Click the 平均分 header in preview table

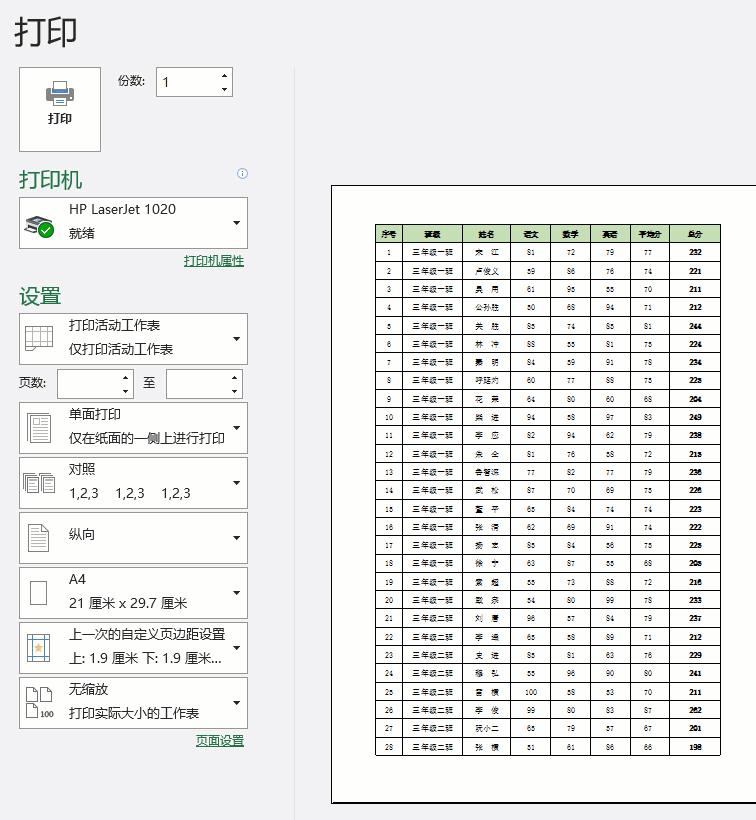point(650,234)
